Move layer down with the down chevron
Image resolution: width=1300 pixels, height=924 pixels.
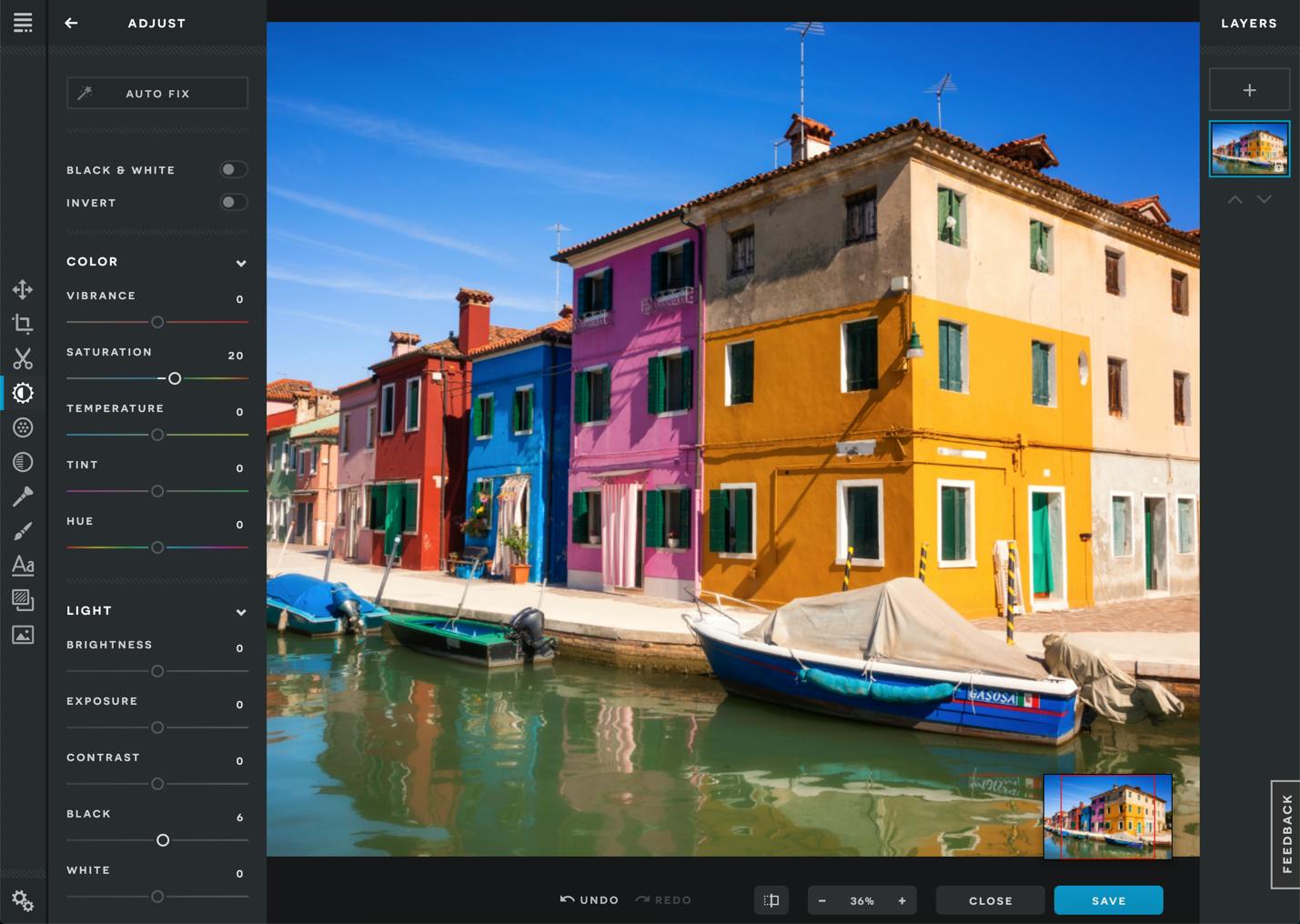pos(1264,199)
